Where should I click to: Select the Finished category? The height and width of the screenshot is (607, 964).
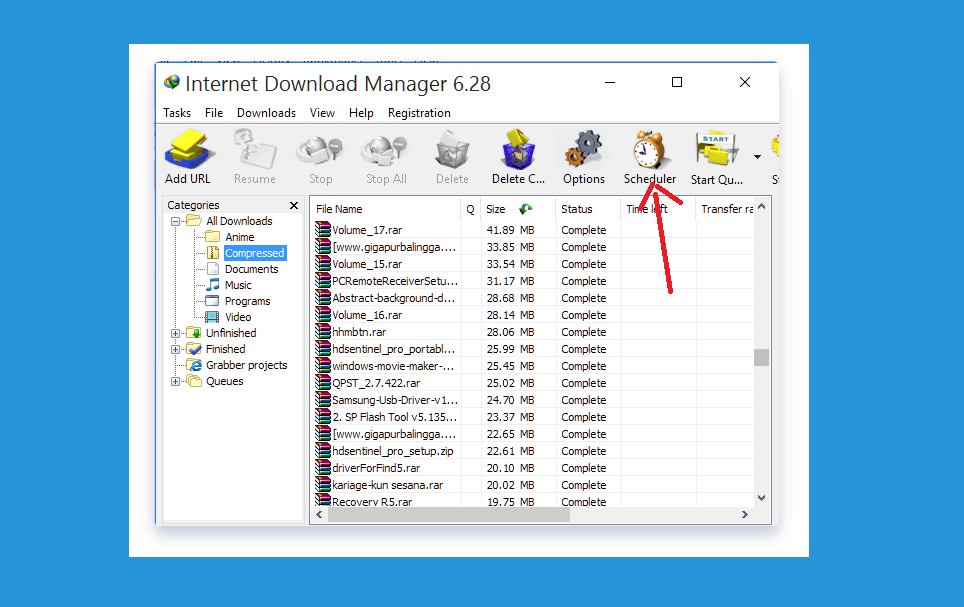226,349
